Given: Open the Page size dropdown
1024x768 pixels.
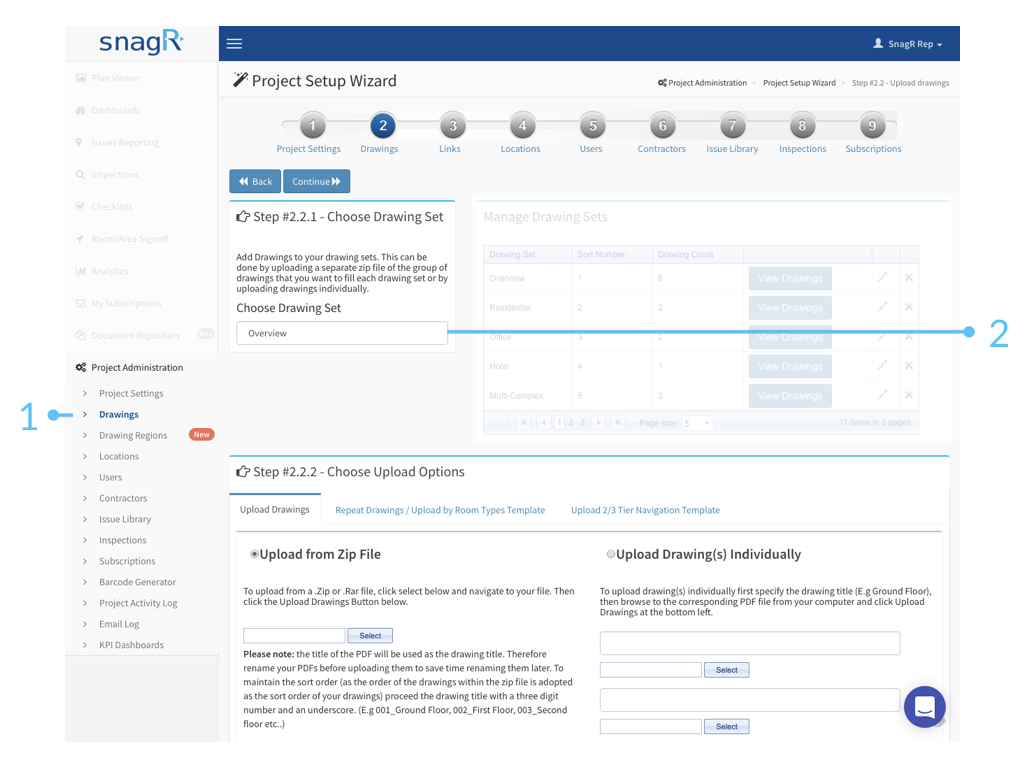Looking at the screenshot, I should (697, 423).
